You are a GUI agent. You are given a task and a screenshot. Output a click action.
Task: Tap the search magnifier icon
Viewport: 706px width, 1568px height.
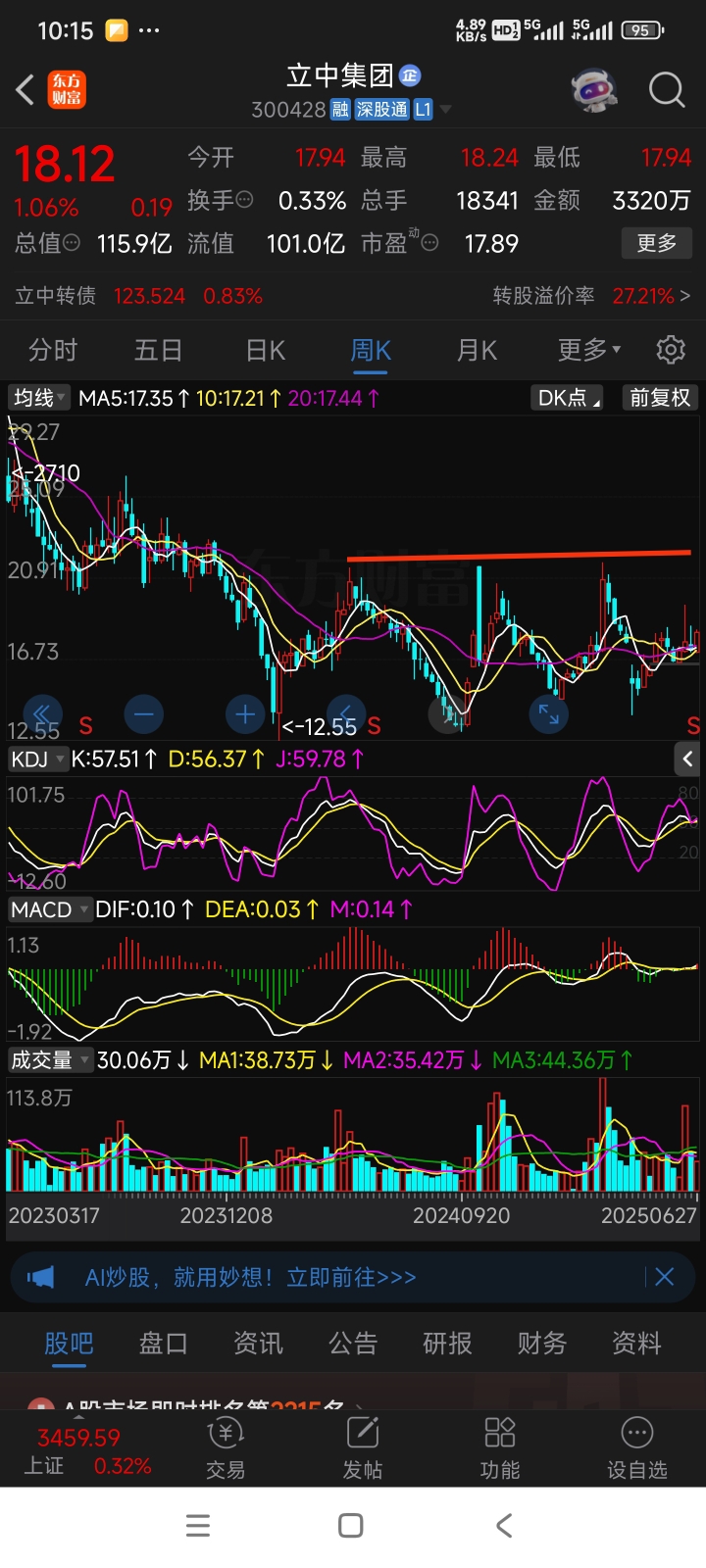point(667,90)
